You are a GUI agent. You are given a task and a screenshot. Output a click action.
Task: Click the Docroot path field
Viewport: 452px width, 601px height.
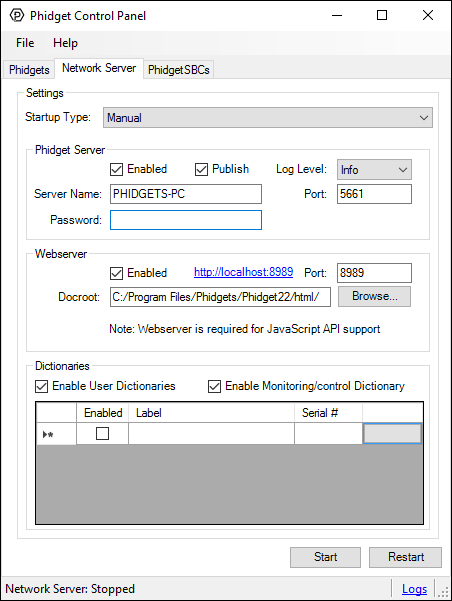coord(220,297)
